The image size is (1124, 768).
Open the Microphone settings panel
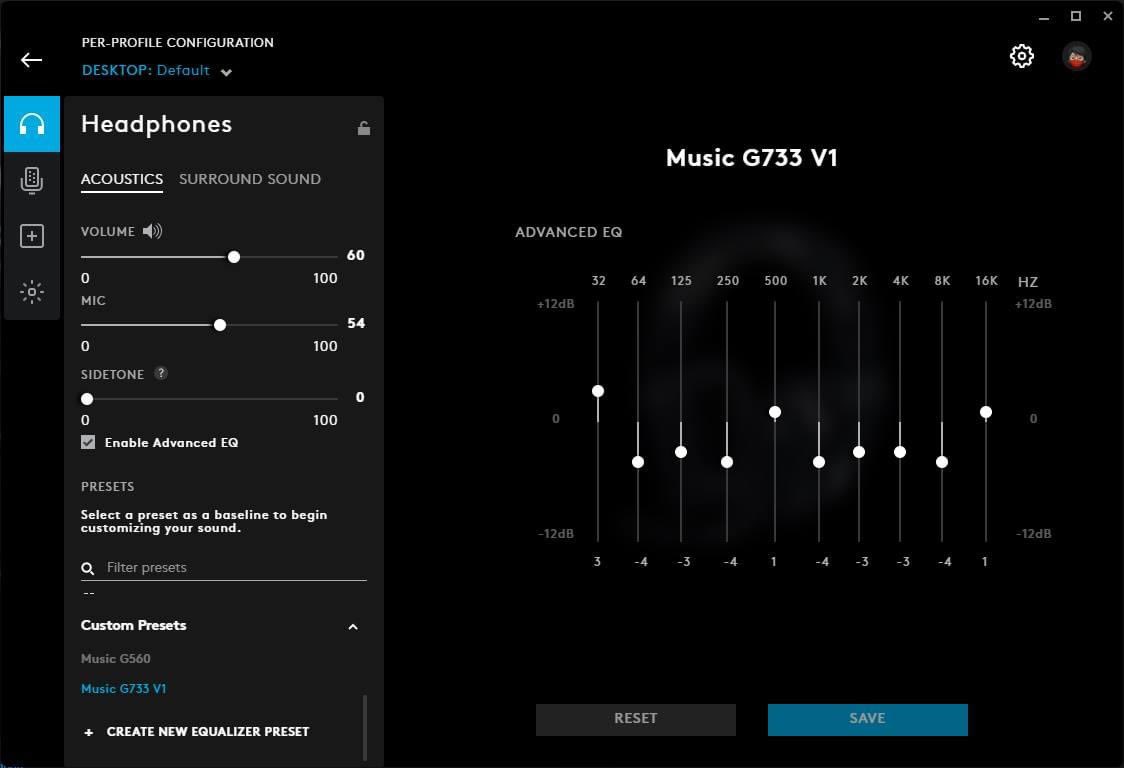coord(31,180)
